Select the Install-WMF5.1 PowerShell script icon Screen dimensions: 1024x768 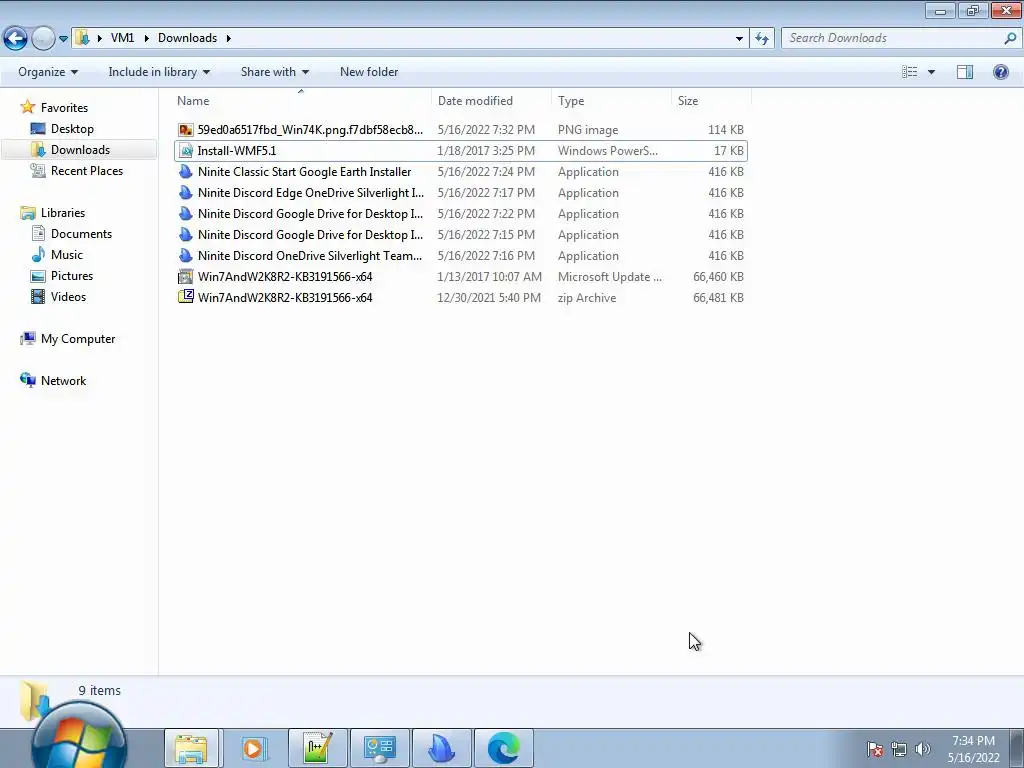(x=185, y=151)
